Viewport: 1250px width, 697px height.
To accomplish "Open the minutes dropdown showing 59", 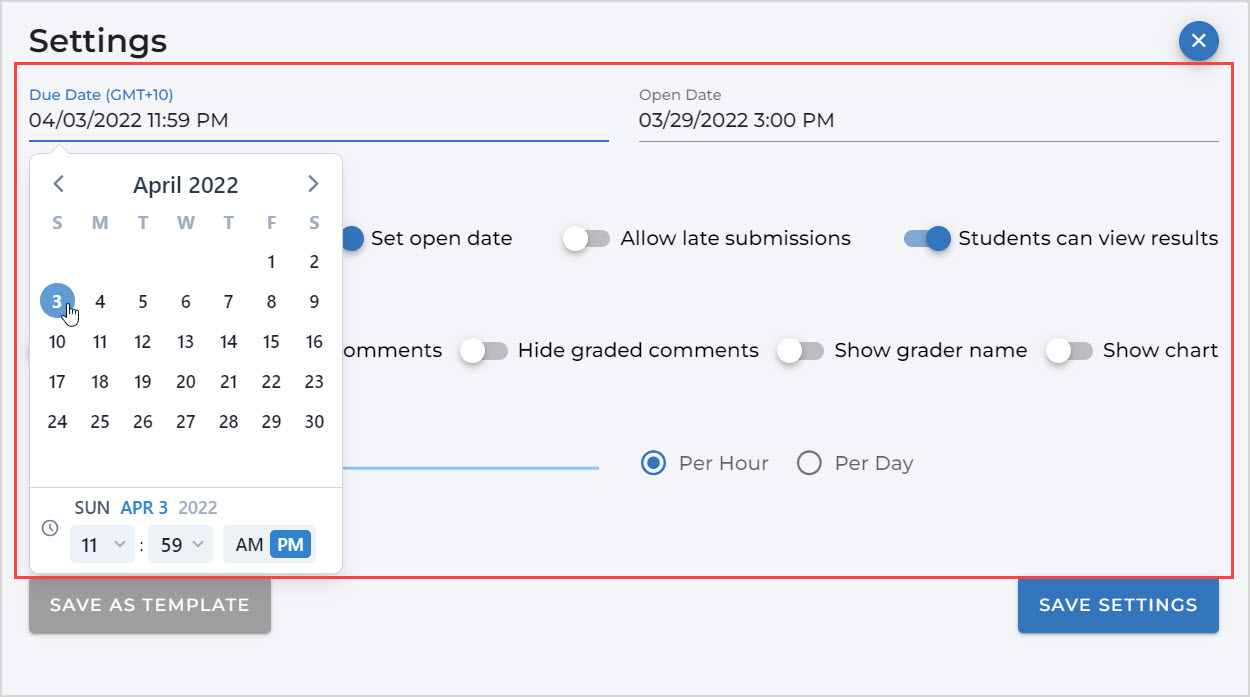I will point(180,545).
